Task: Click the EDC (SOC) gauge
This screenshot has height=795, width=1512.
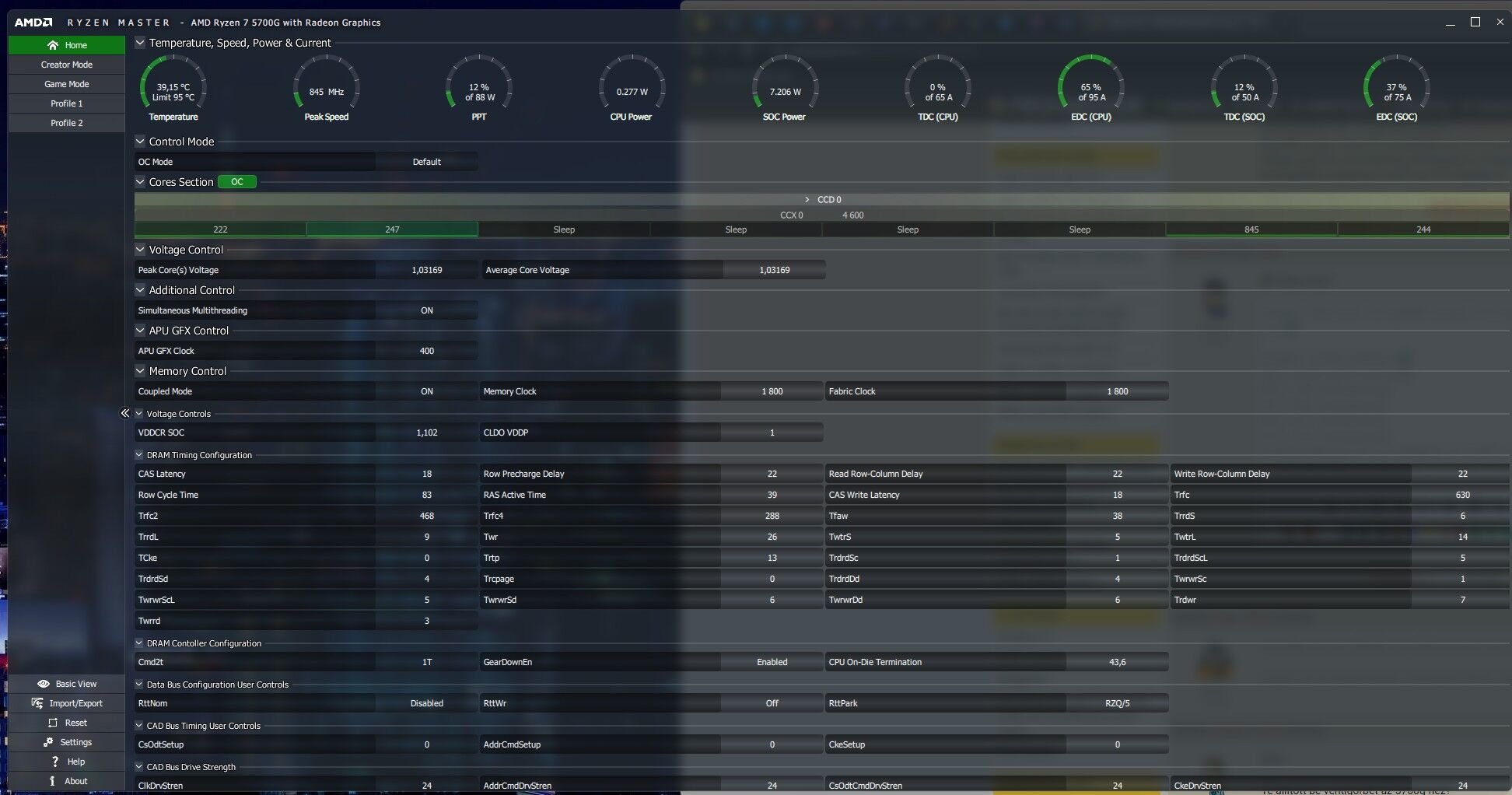Action: pyautogui.click(x=1397, y=89)
